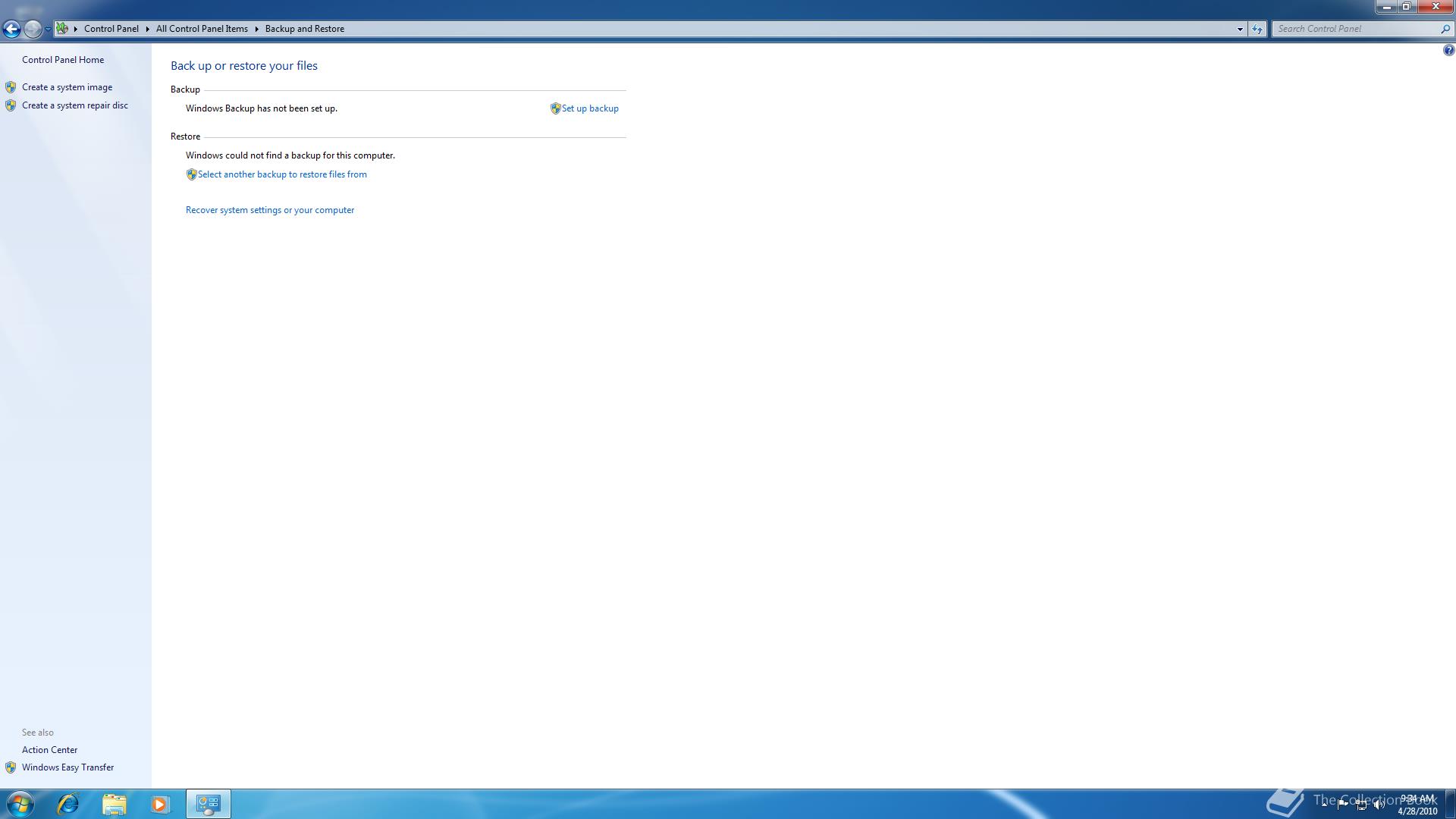1456x819 pixels.
Task: Expand the chevron after Control Panel breadcrumb
Action: click(147, 29)
